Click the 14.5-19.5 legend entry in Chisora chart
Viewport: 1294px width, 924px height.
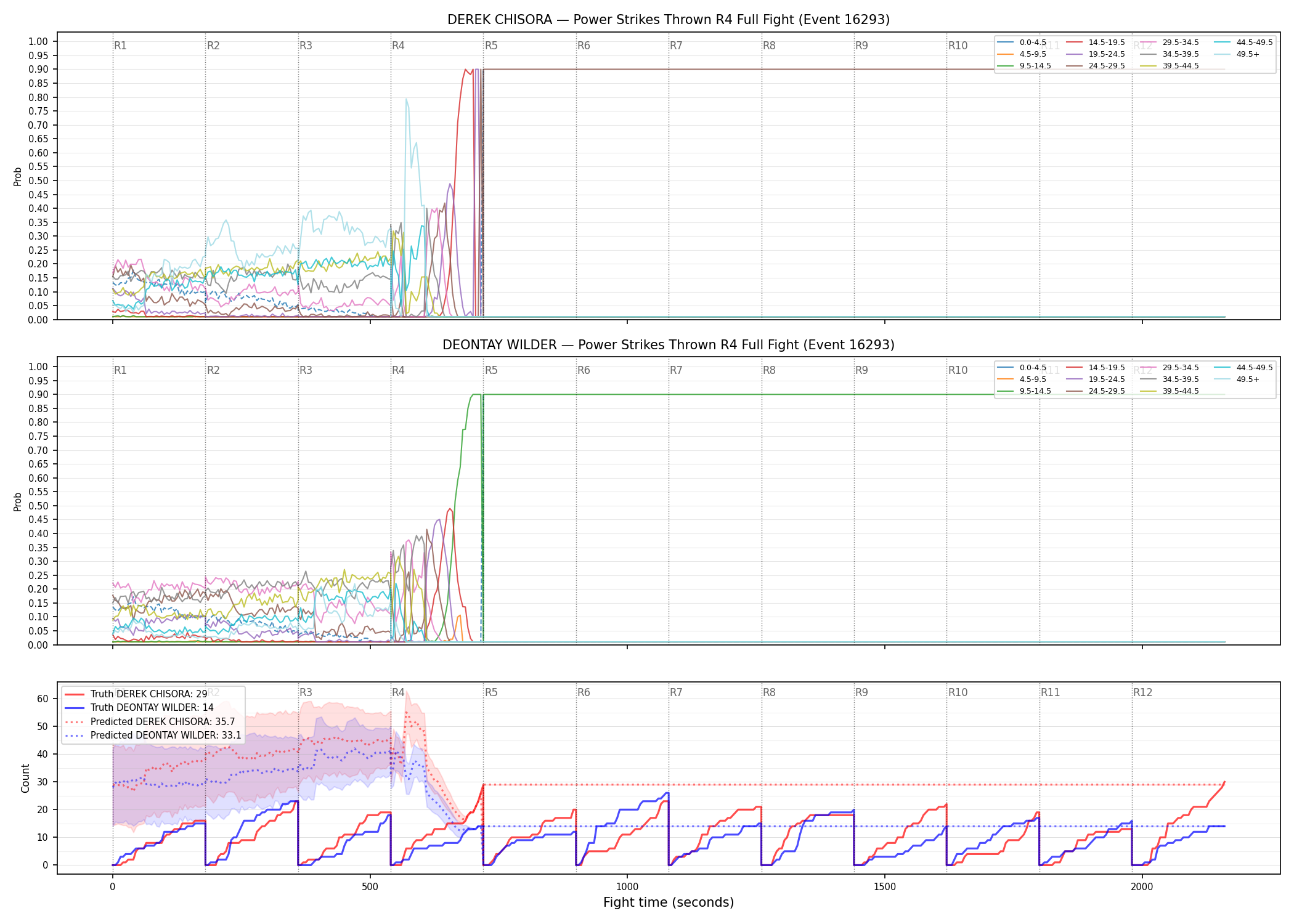pyautogui.click(x=1095, y=43)
